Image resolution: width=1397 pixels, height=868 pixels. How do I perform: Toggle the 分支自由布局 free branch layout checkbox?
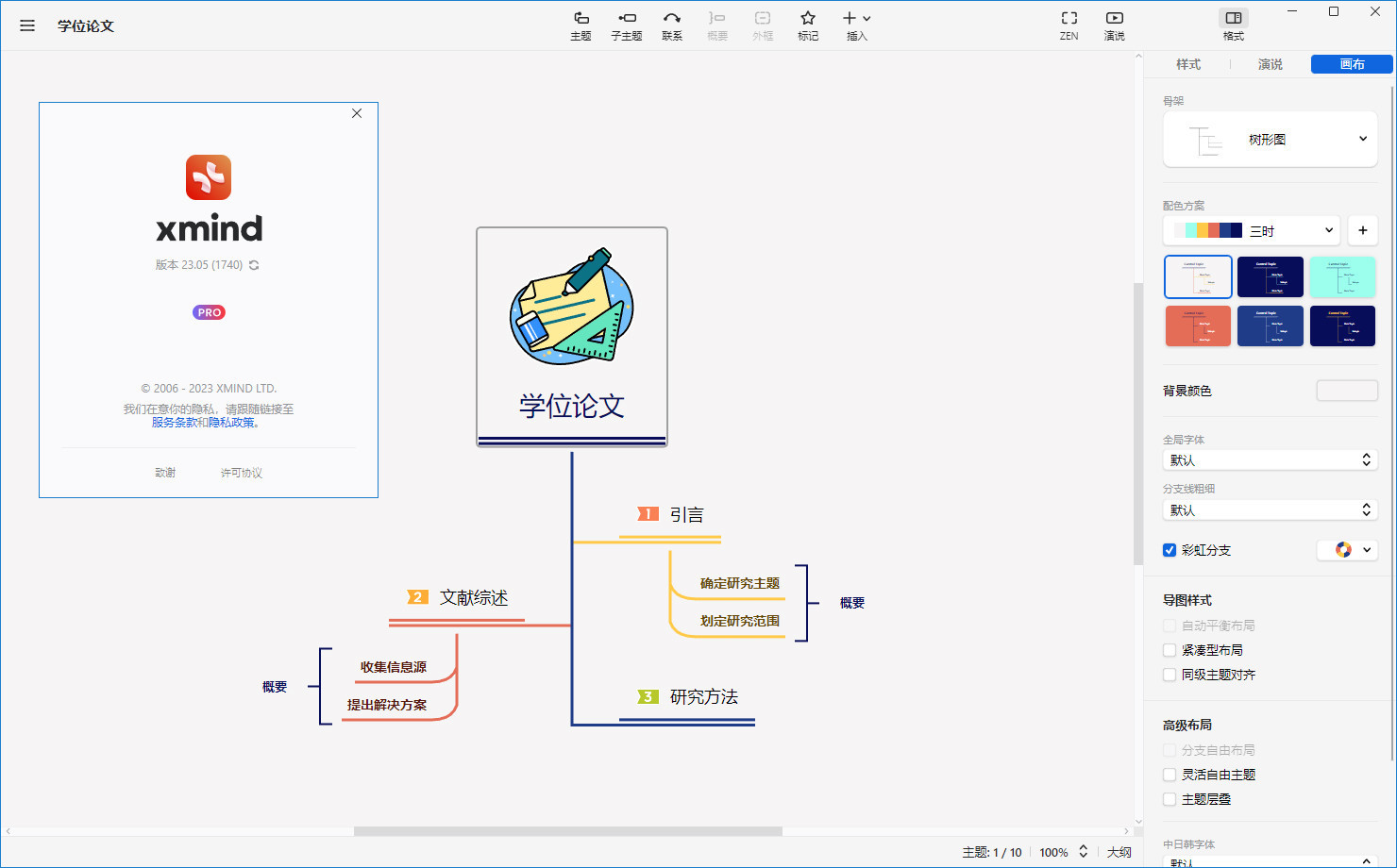click(x=1170, y=750)
